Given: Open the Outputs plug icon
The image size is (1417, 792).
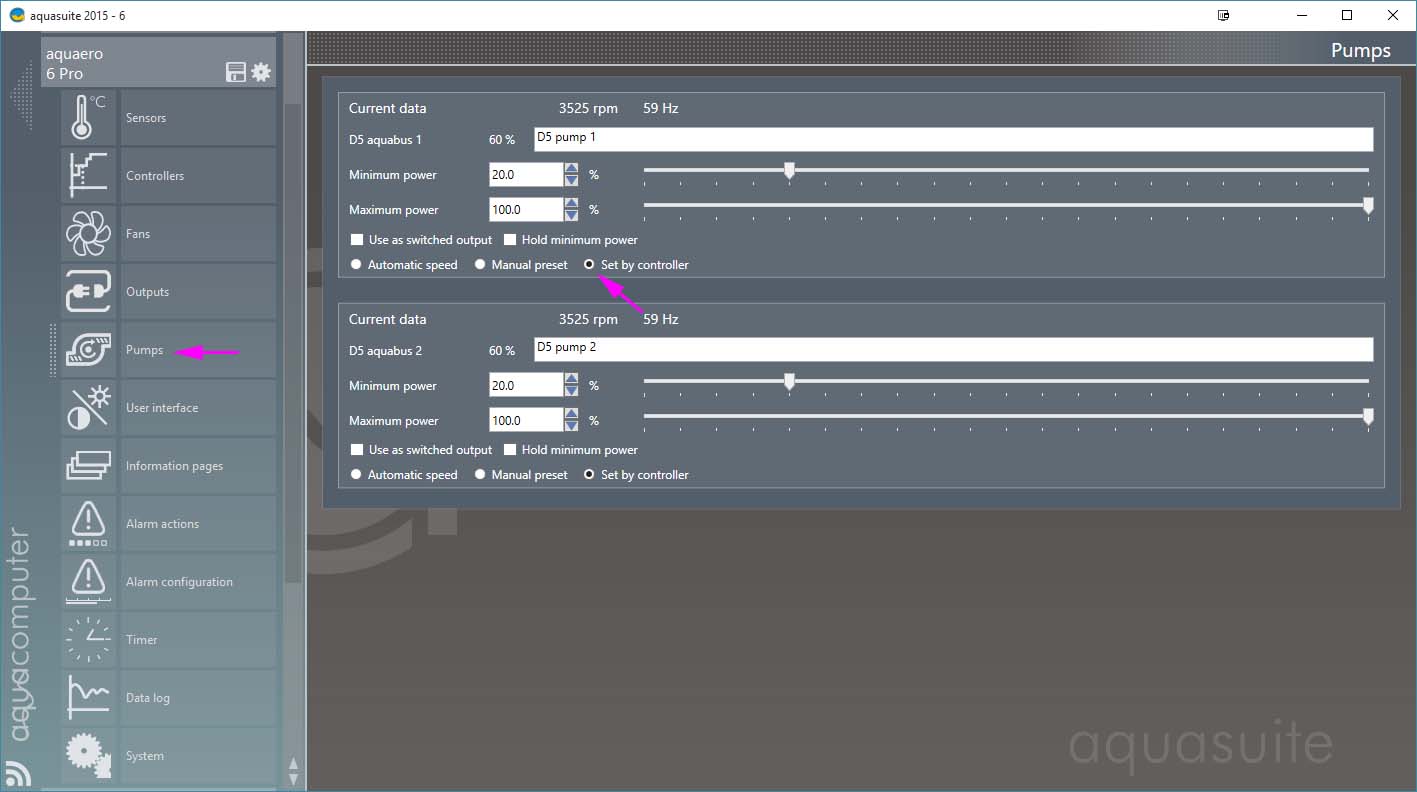Looking at the screenshot, I should click(x=89, y=292).
